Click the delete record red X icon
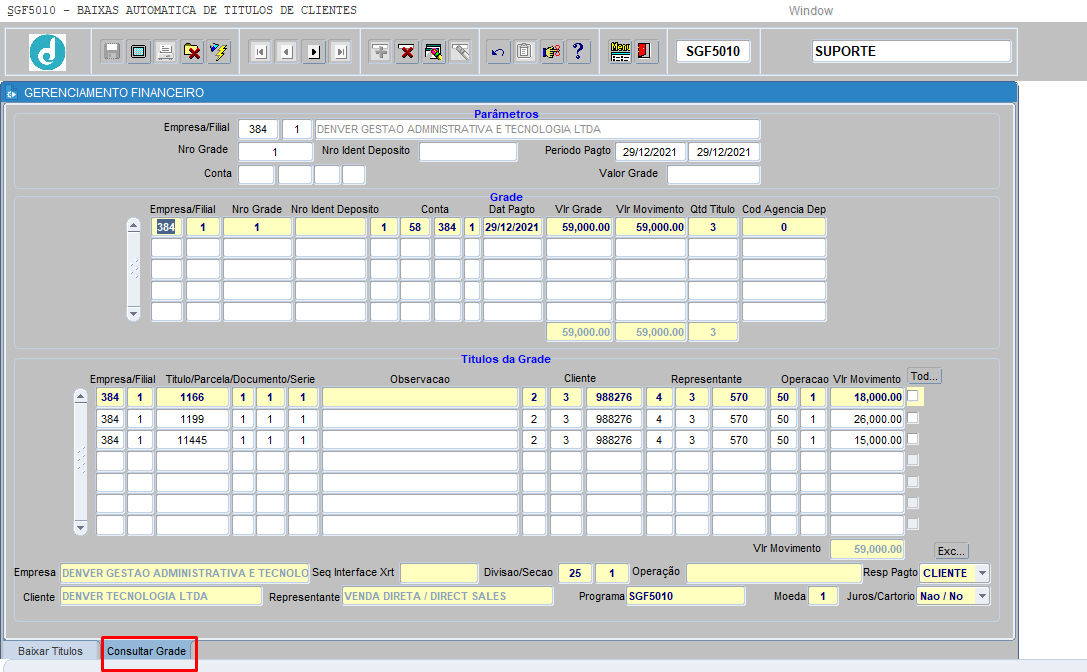Viewport: 1087px width, 672px height. point(407,52)
